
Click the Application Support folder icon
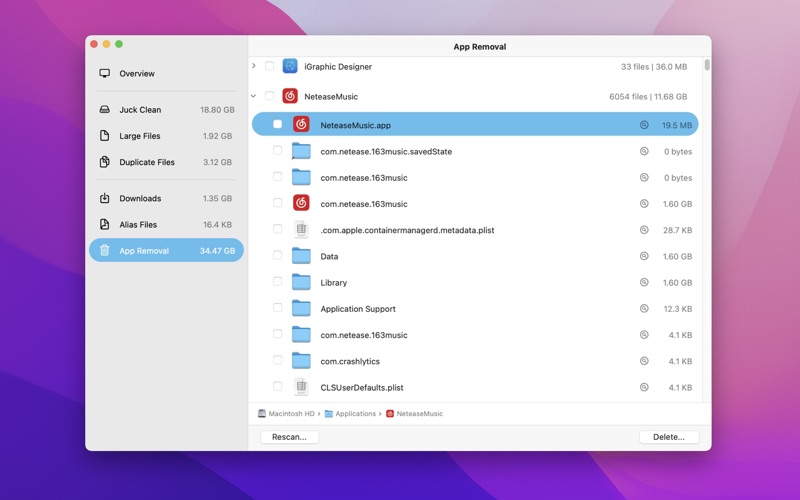coord(301,309)
